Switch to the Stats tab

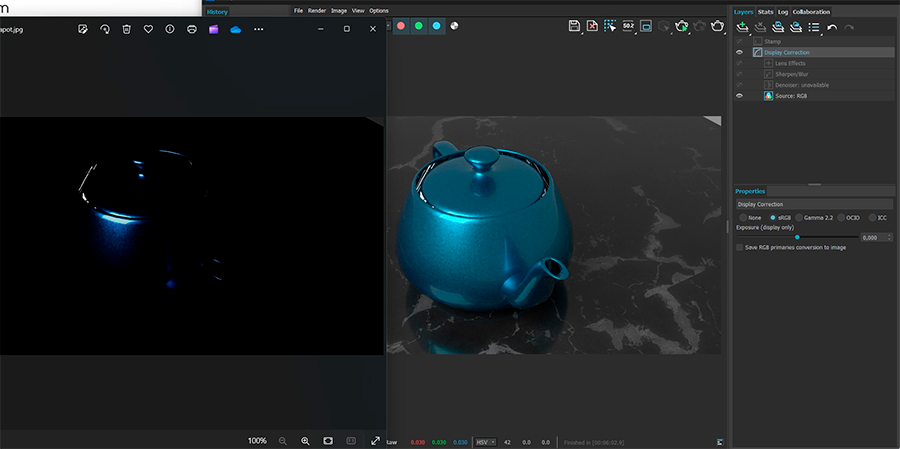coord(765,12)
